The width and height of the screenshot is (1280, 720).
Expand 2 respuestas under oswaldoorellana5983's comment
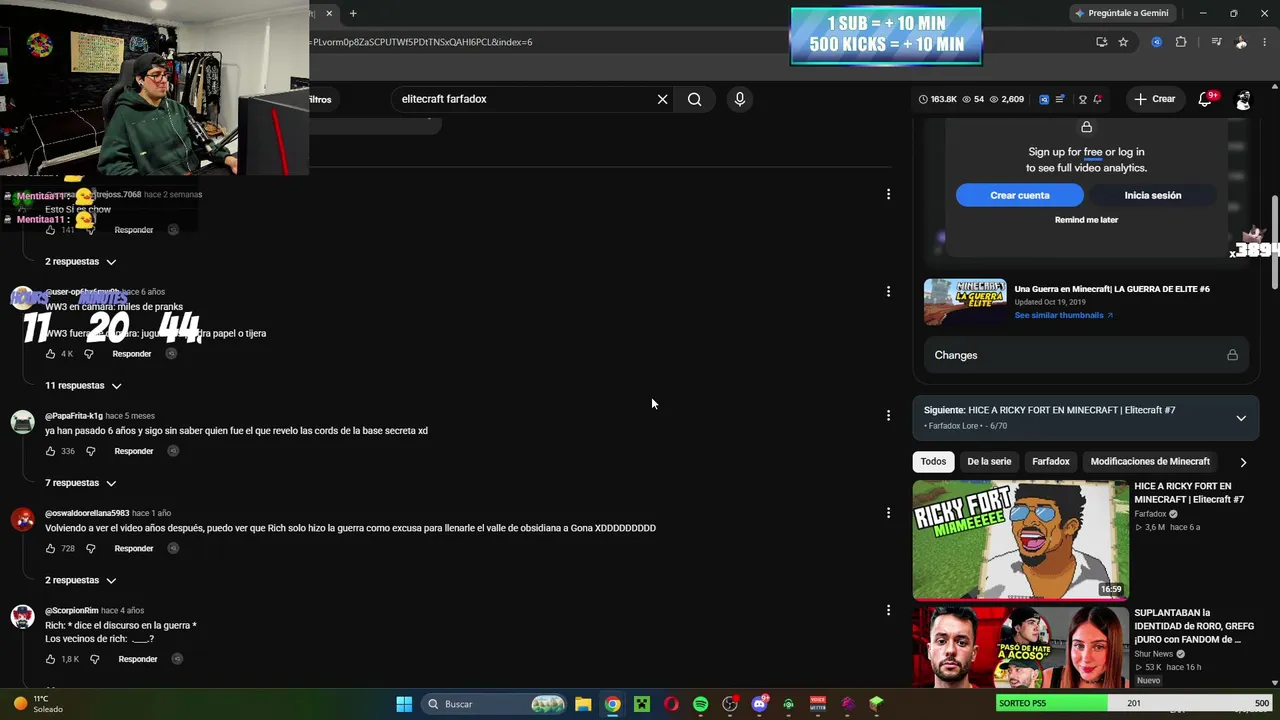[x=80, y=580]
